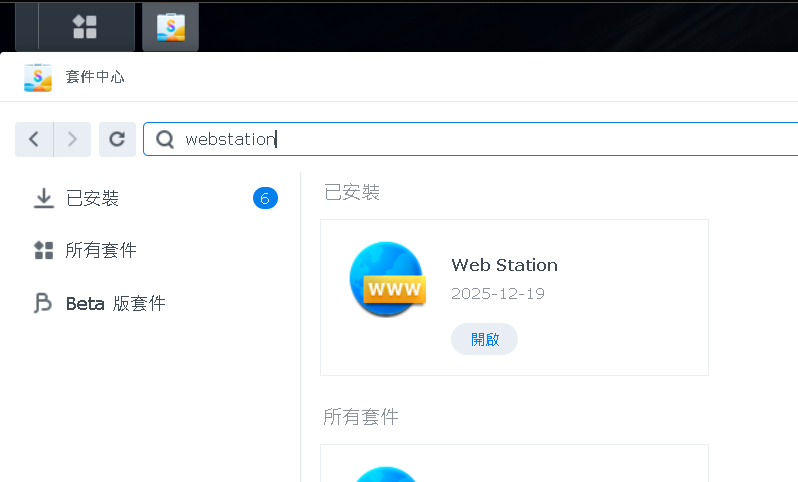This screenshot has height=482, width=798.
Task: Click the Package Center window title icon
Action: click(x=38, y=77)
